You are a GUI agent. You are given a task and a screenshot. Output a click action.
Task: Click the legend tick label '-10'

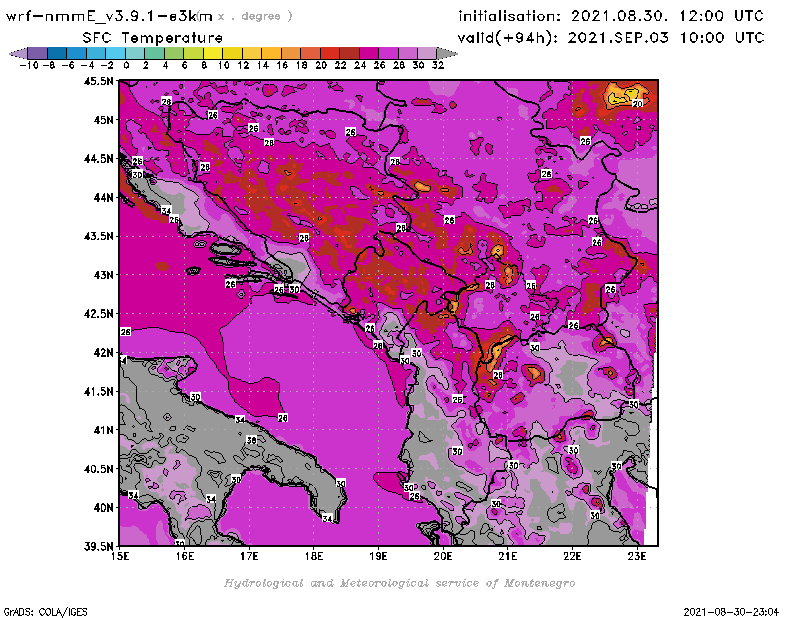point(28,65)
